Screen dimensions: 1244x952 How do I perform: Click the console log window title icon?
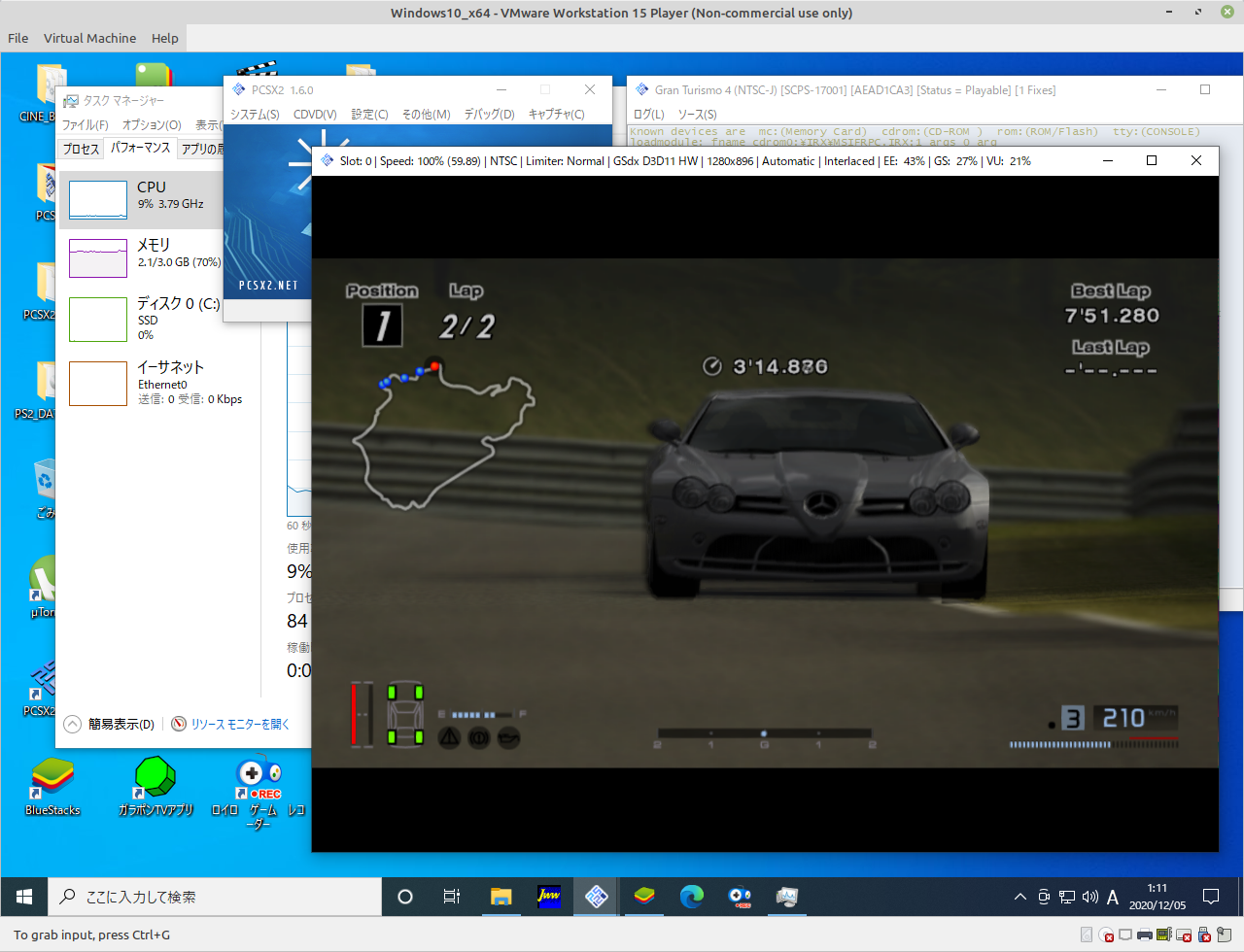coord(642,89)
